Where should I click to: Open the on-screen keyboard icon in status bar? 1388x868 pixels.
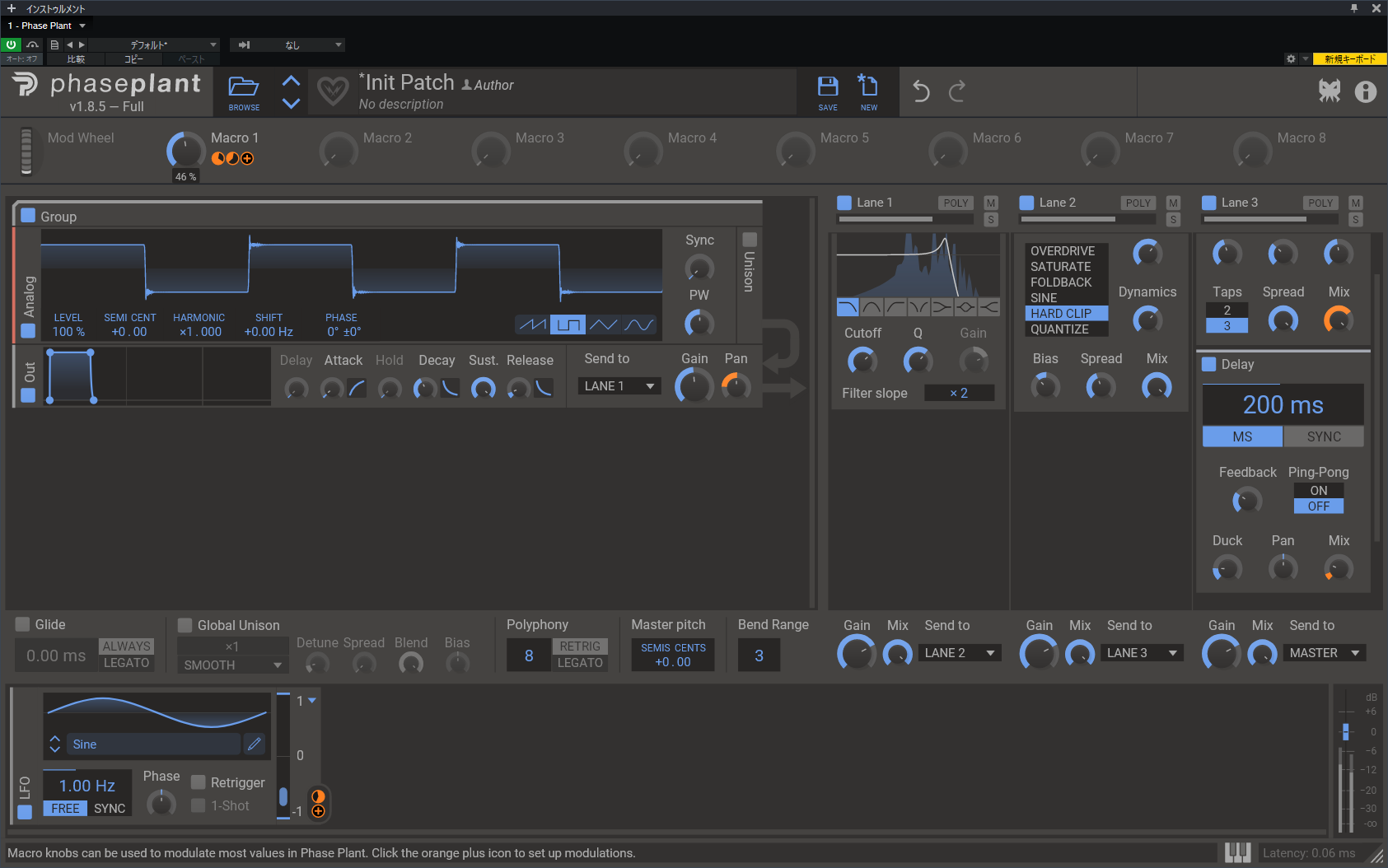tap(1237, 853)
